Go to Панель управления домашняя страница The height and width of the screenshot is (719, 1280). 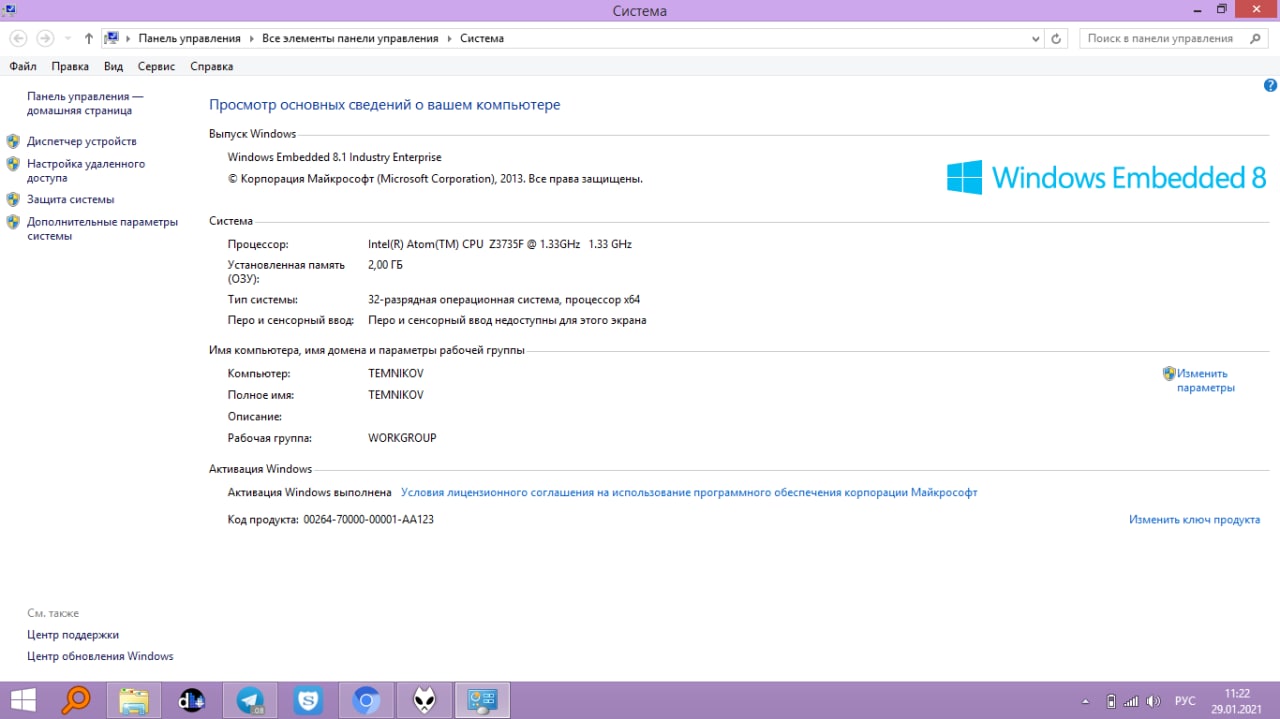(x=85, y=103)
